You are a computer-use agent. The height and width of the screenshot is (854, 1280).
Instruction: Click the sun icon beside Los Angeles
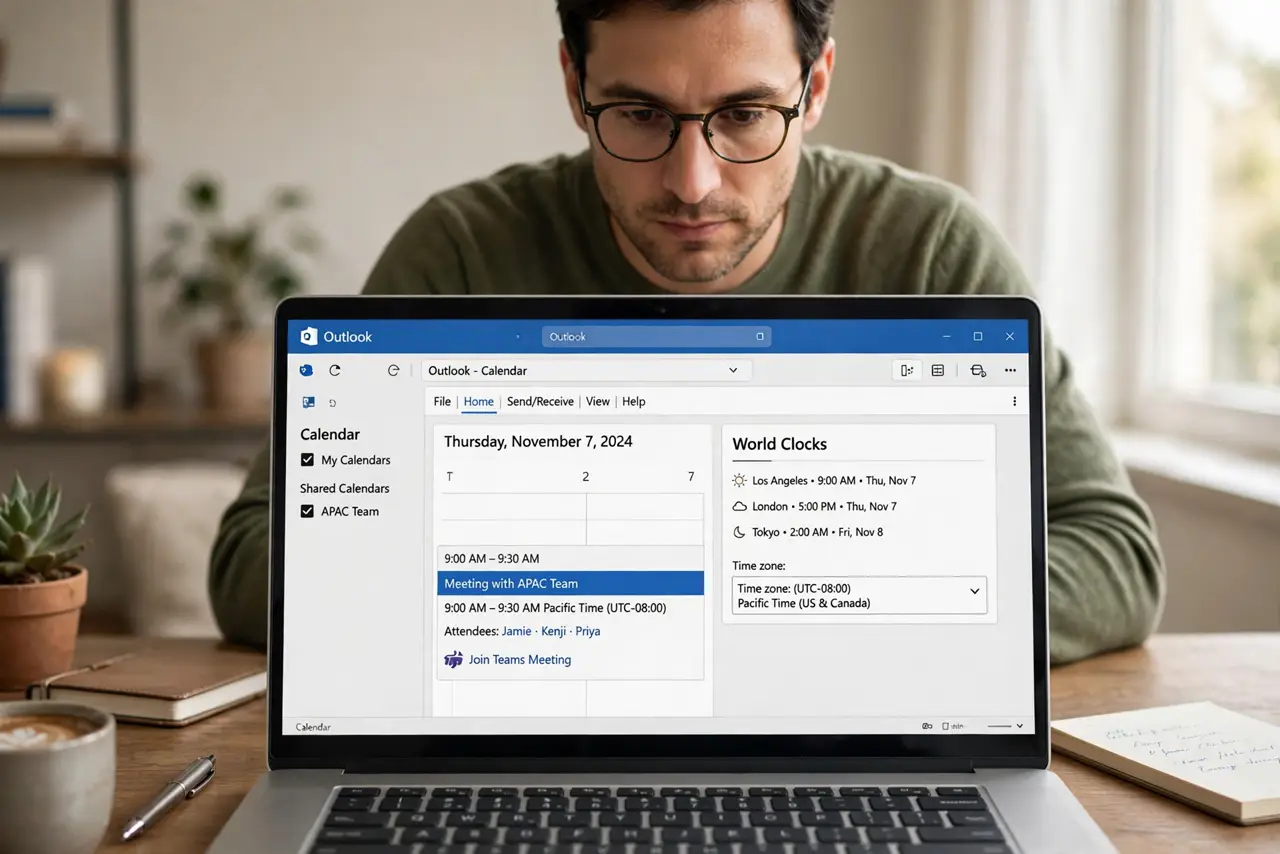tap(739, 480)
